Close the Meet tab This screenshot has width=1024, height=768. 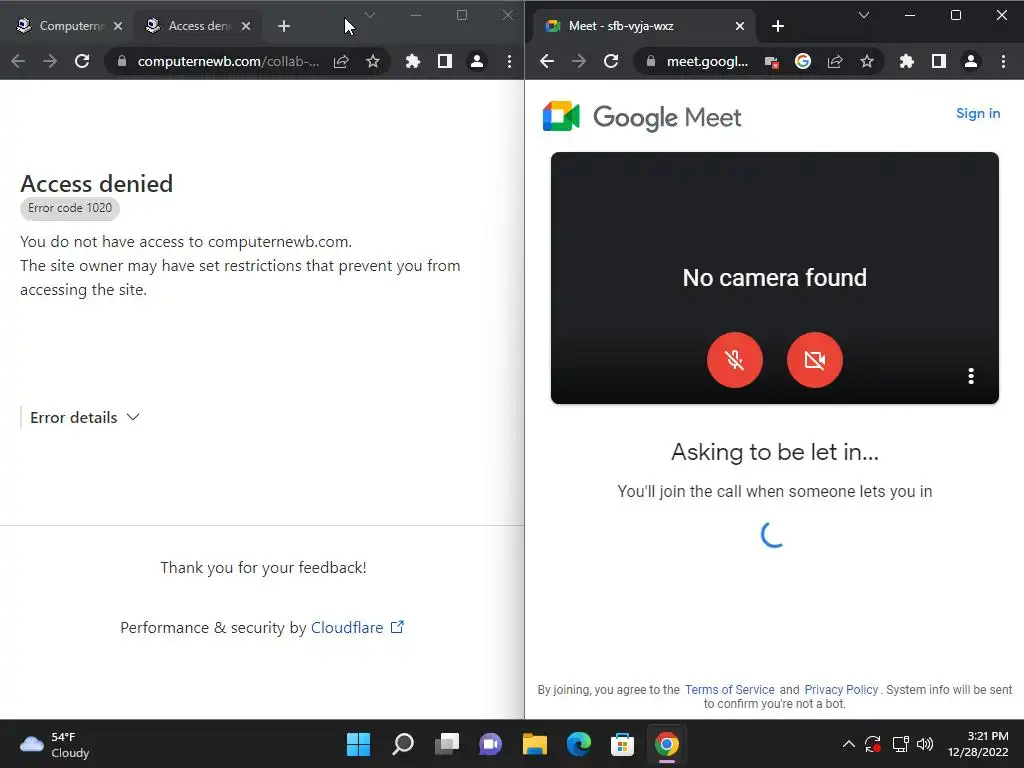click(740, 26)
